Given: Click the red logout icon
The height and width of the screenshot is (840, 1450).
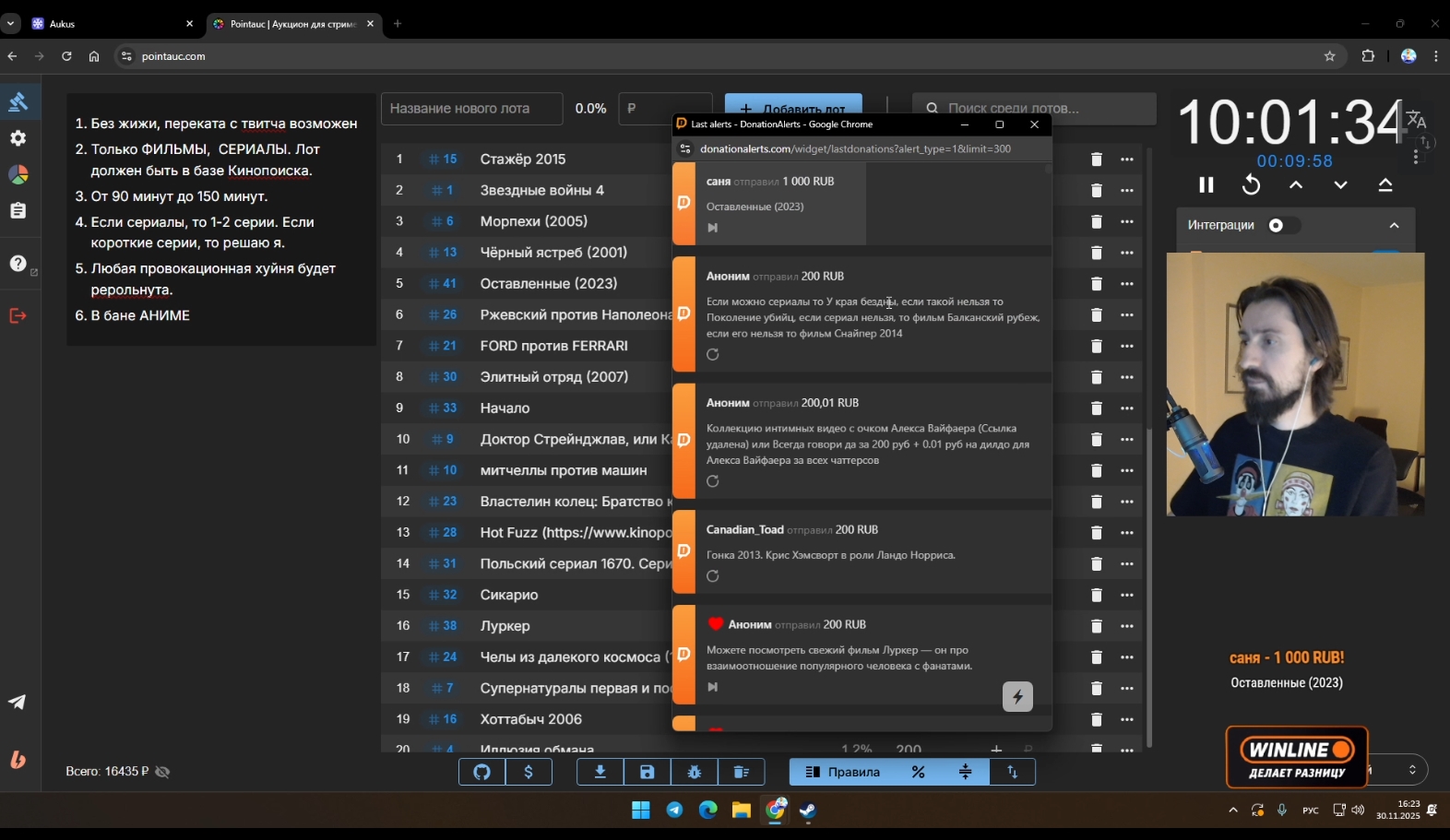Looking at the screenshot, I should (18, 316).
